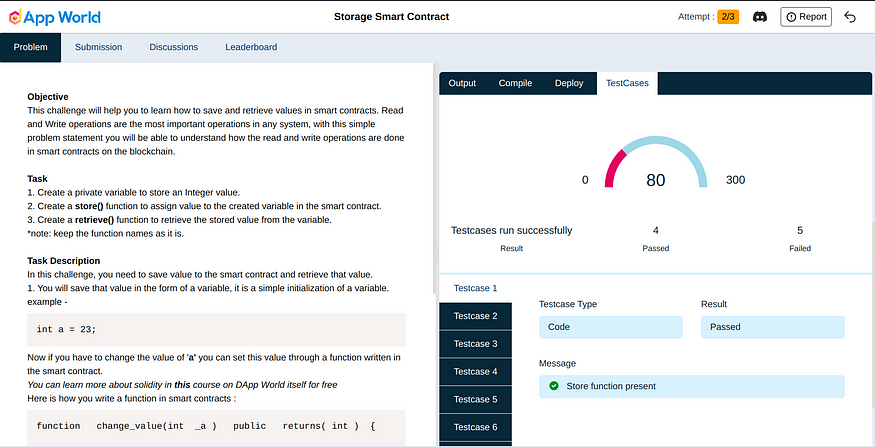Click the gauge maximum value 300

[735, 180]
